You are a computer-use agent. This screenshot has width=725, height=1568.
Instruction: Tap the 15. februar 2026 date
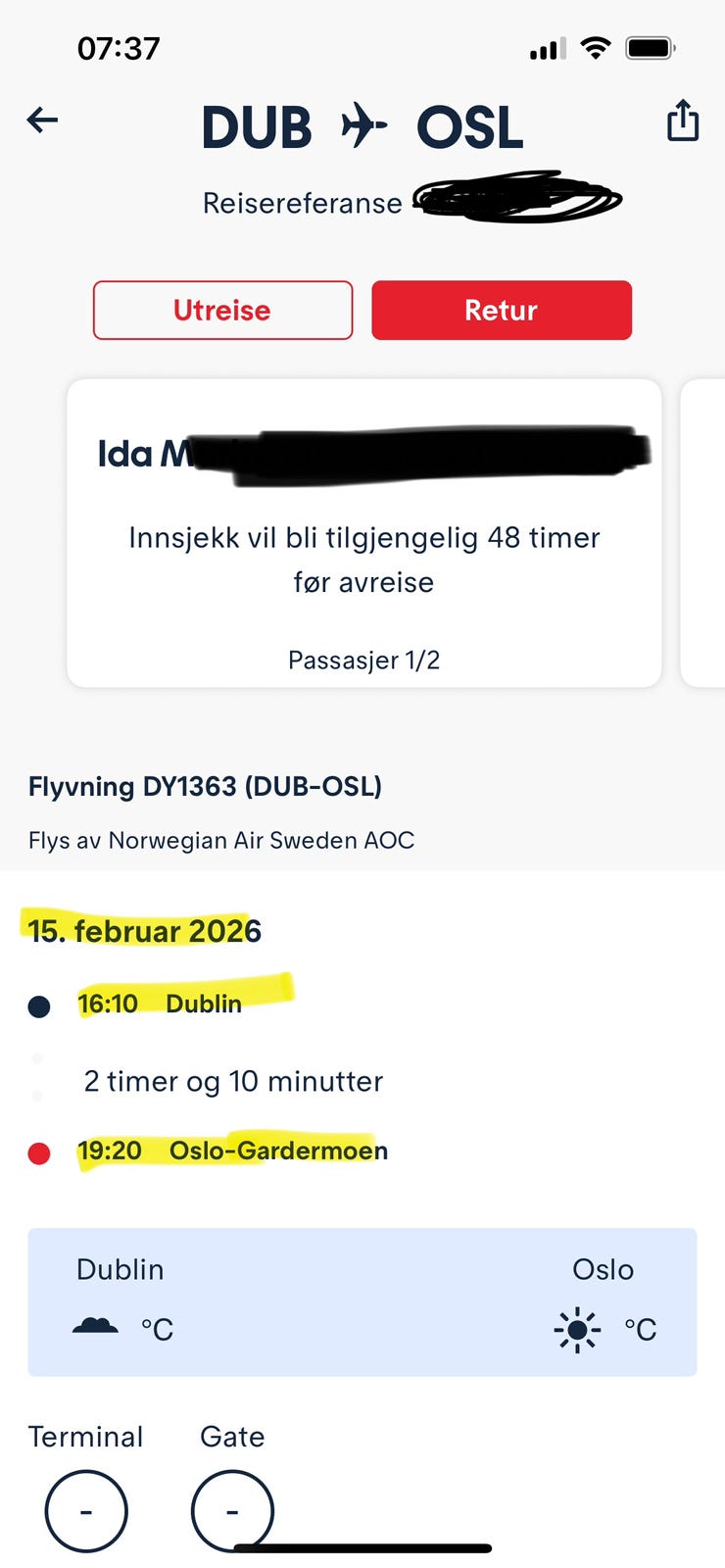click(145, 930)
